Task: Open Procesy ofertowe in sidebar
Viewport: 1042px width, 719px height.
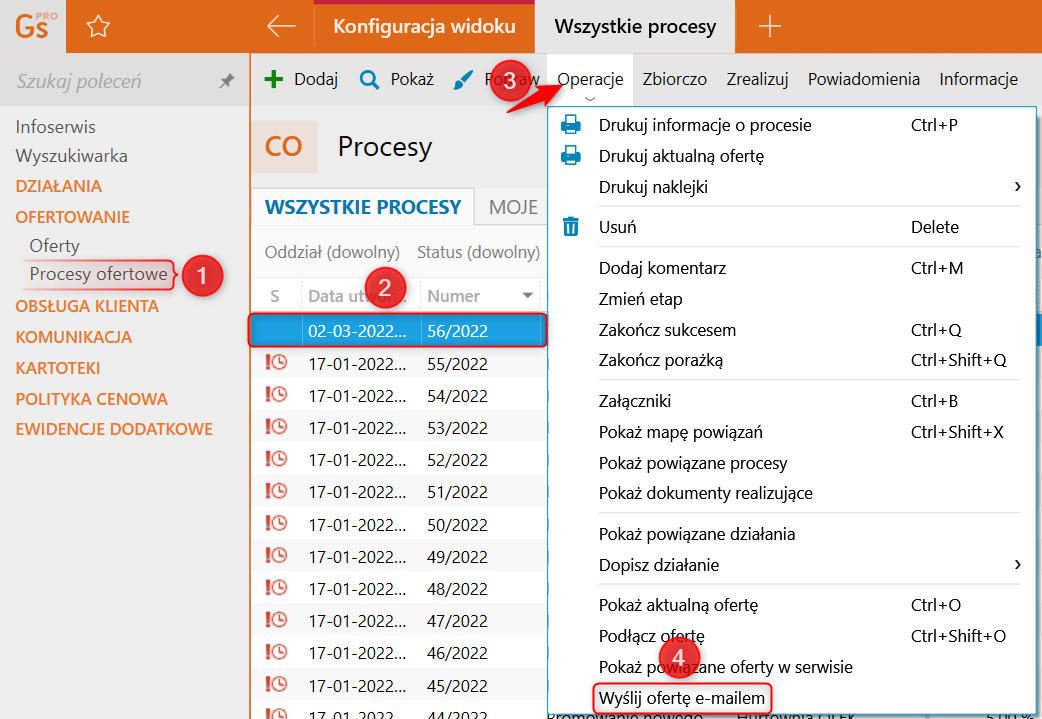Action: (x=98, y=274)
